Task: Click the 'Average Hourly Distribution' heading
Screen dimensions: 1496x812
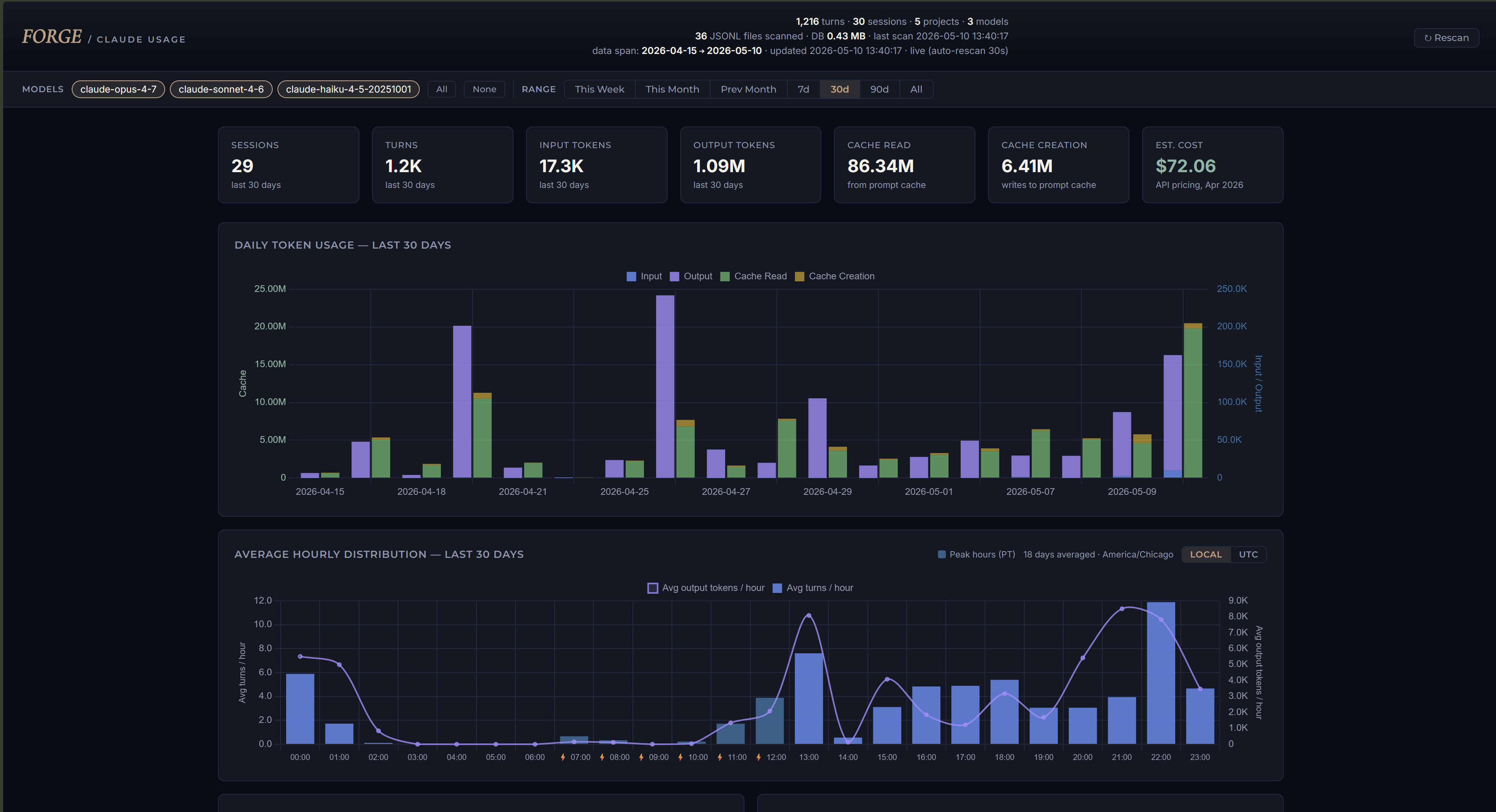Action: [379, 554]
